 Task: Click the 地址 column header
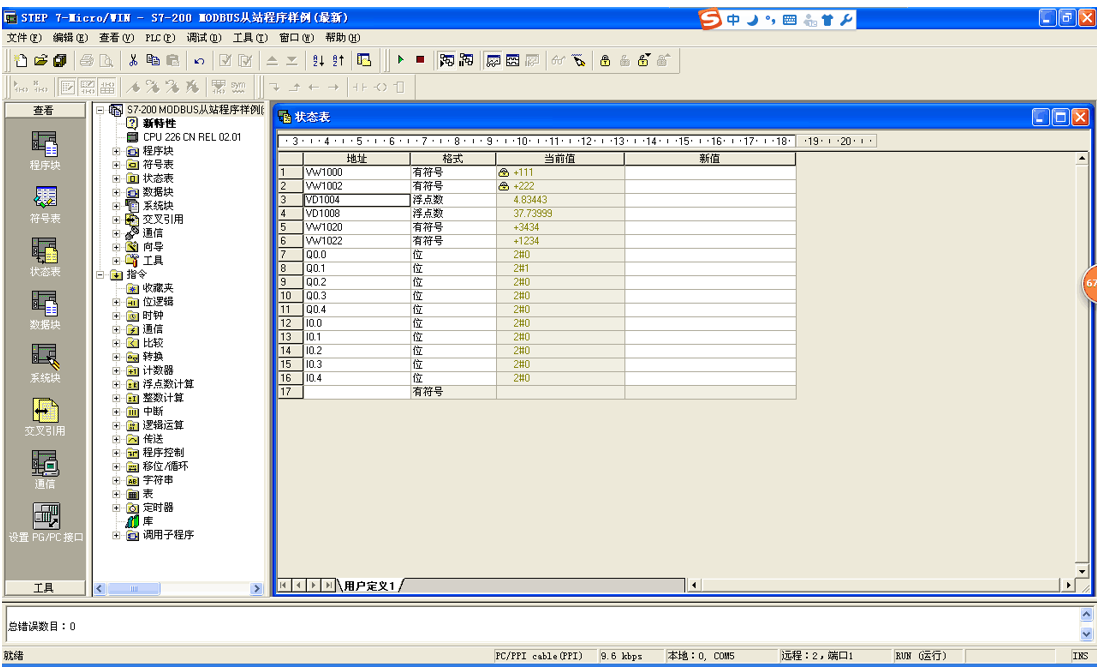point(356,159)
